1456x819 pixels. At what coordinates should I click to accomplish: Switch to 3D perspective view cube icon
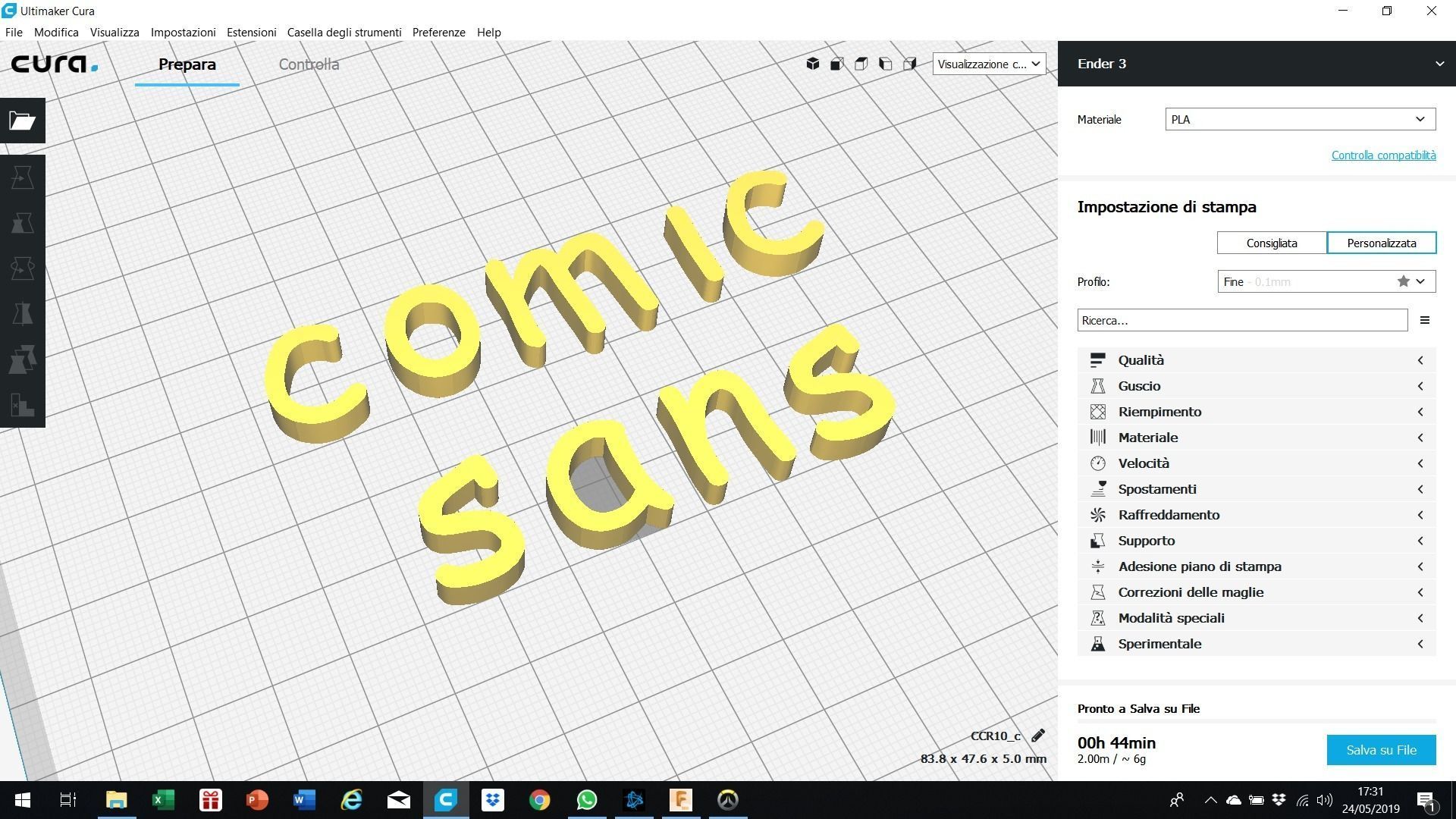813,64
